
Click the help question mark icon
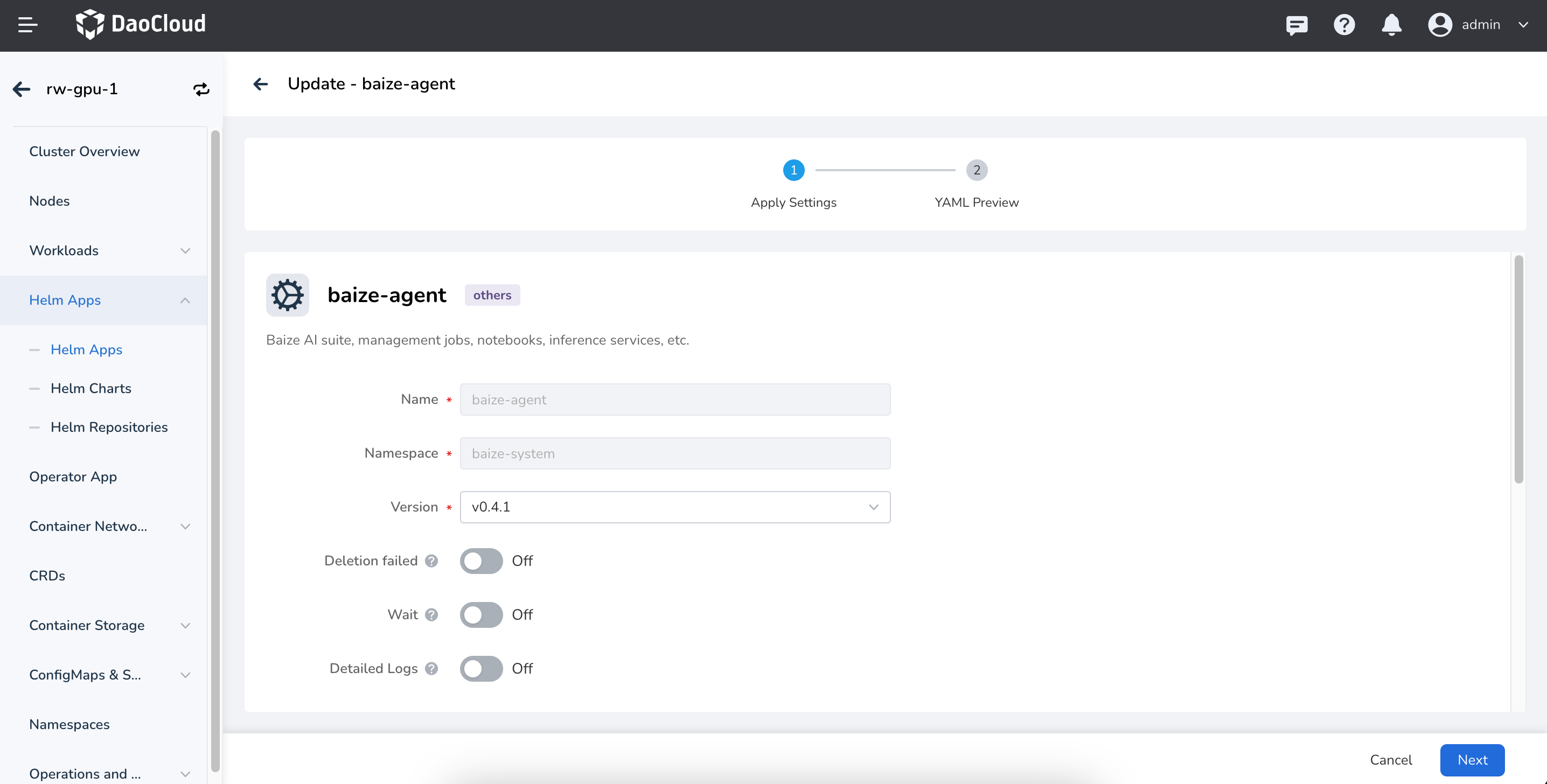click(1343, 25)
